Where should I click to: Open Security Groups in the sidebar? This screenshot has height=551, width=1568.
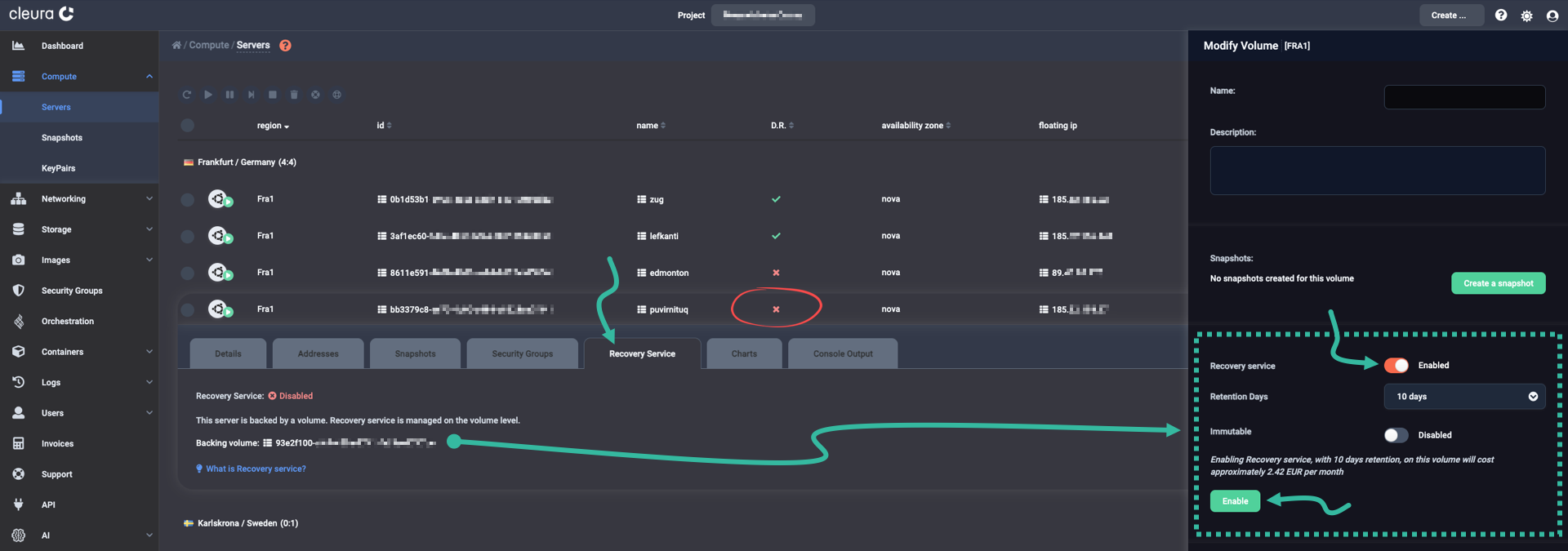72,291
